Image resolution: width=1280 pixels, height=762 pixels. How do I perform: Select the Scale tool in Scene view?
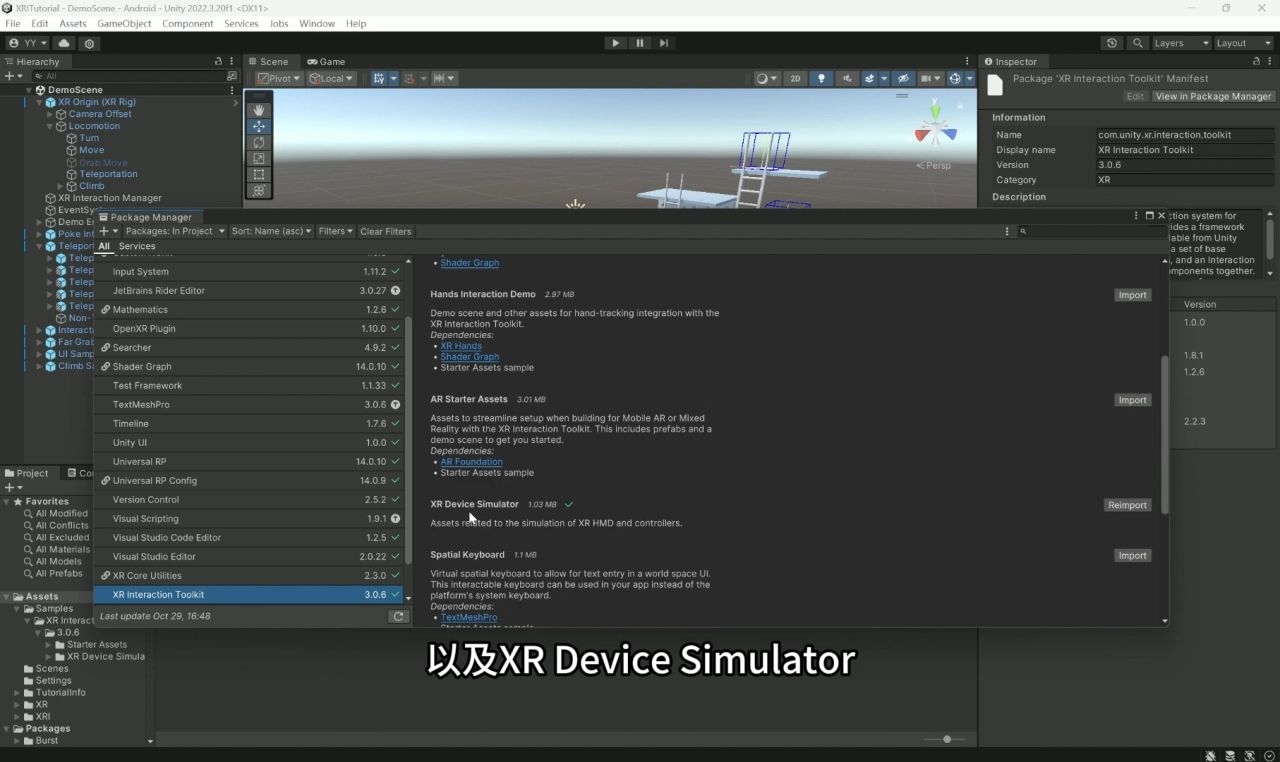point(259,158)
